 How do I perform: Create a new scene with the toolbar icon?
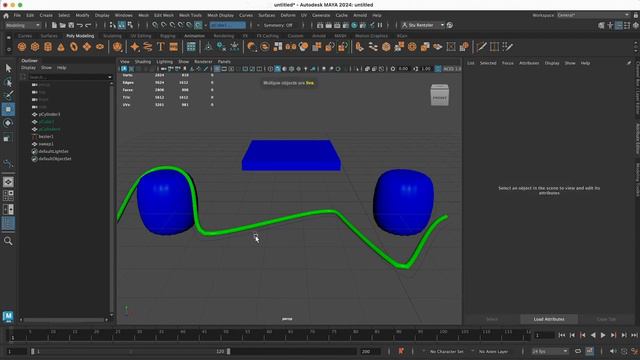[54, 25]
